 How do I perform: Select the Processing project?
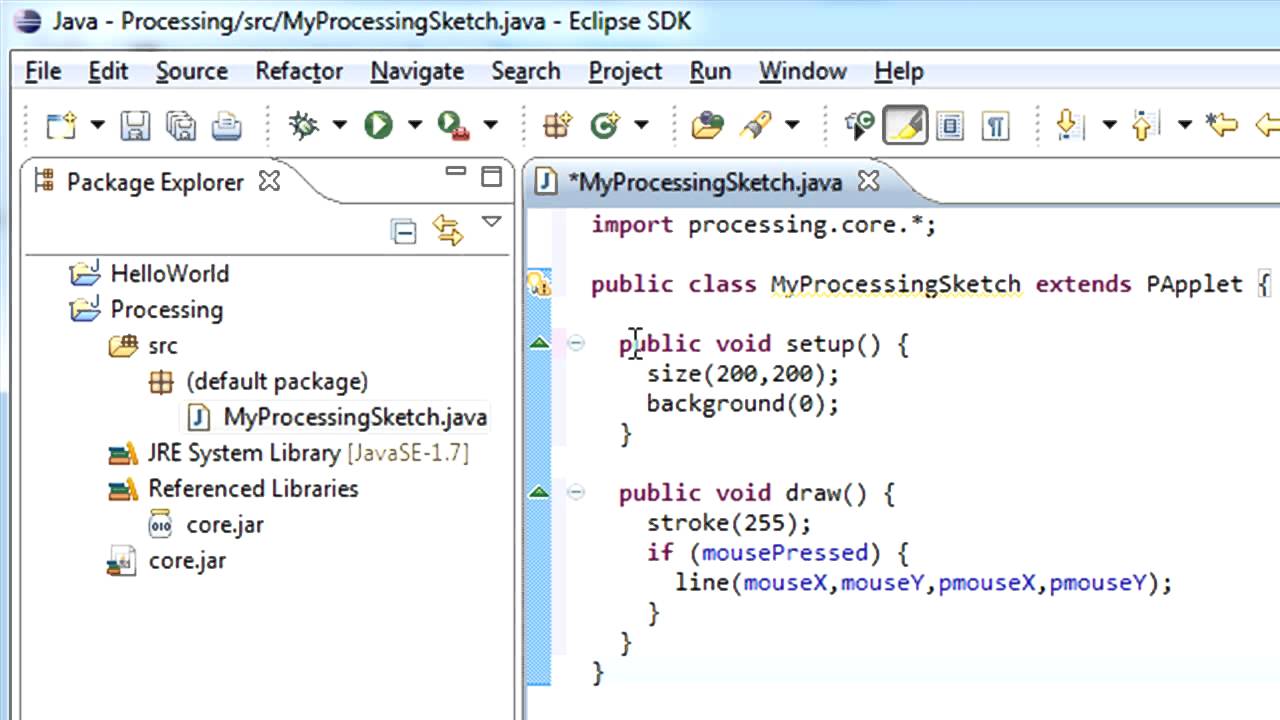click(x=166, y=309)
